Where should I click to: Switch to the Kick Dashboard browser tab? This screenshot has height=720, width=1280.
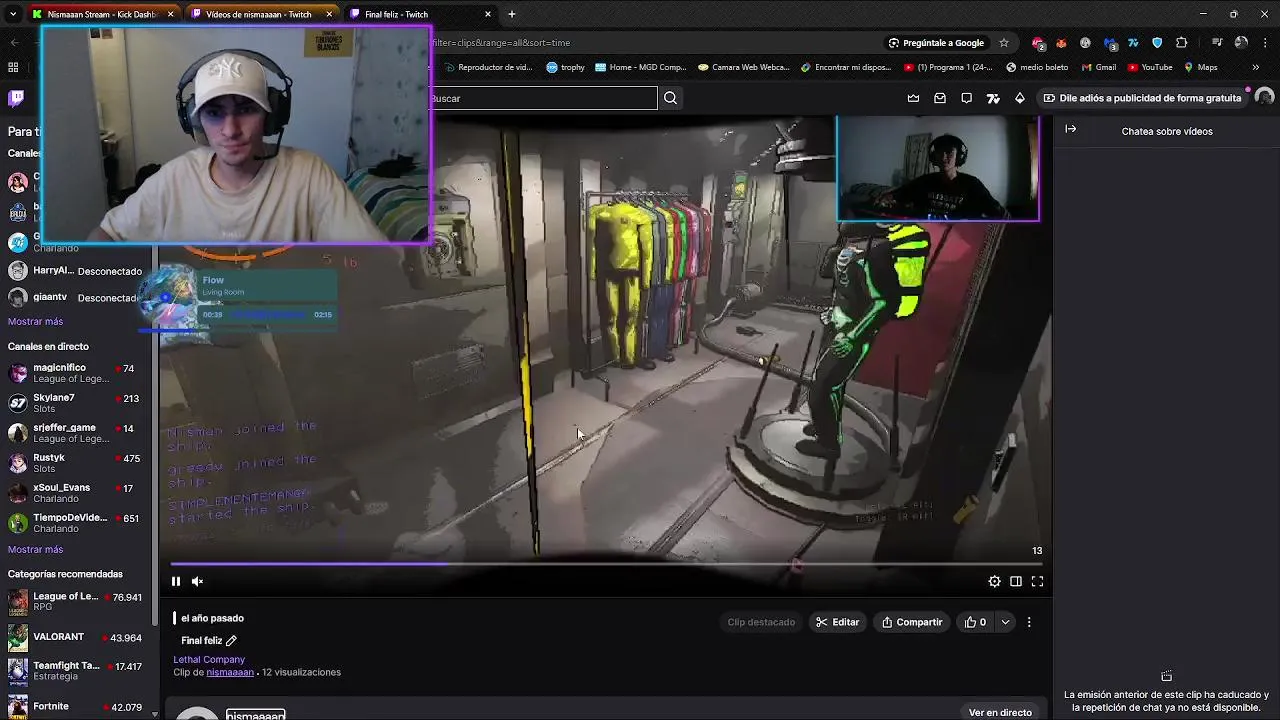103,14
